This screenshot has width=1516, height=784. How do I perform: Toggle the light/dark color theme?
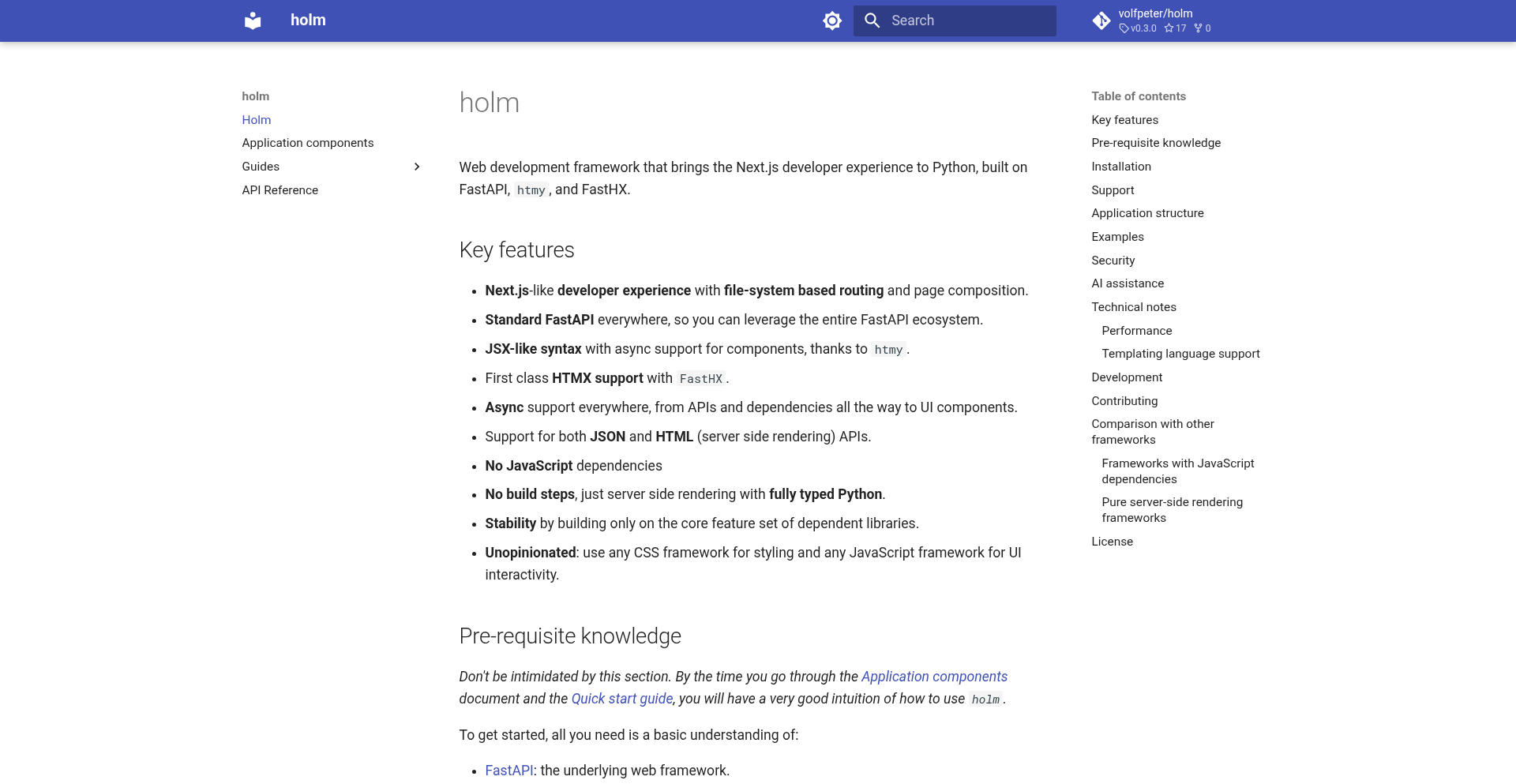pos(832,21)
